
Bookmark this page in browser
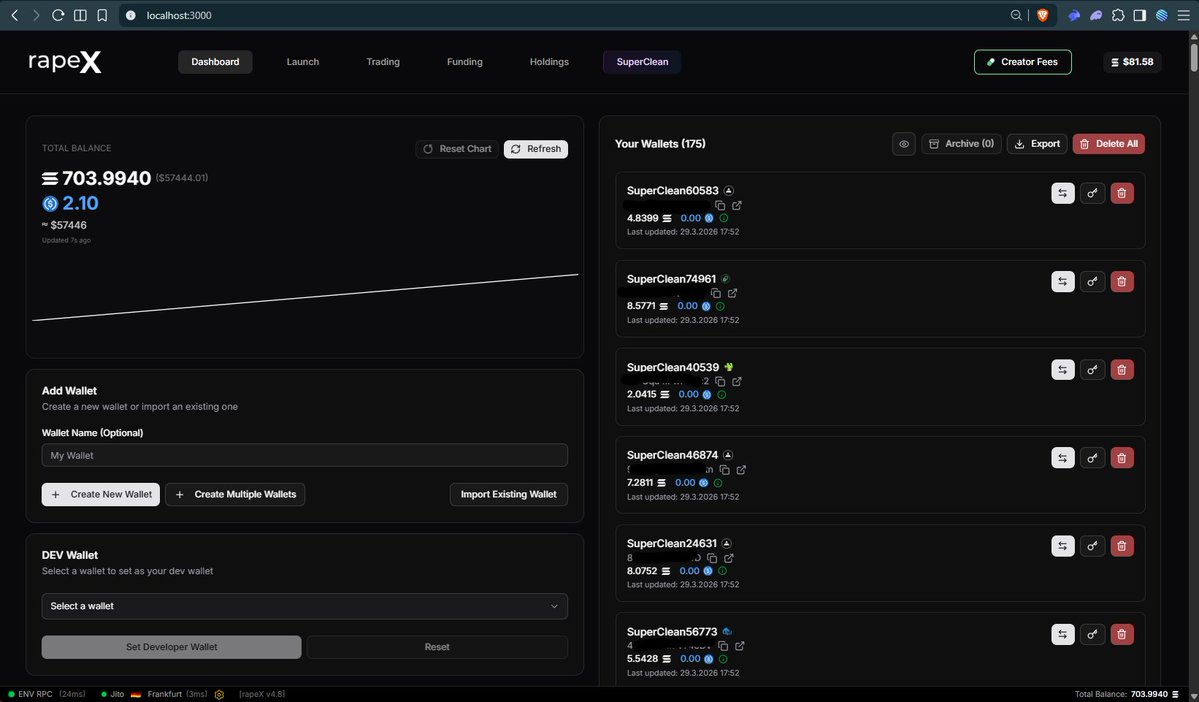pyautogui.click(x=102, y=15)
